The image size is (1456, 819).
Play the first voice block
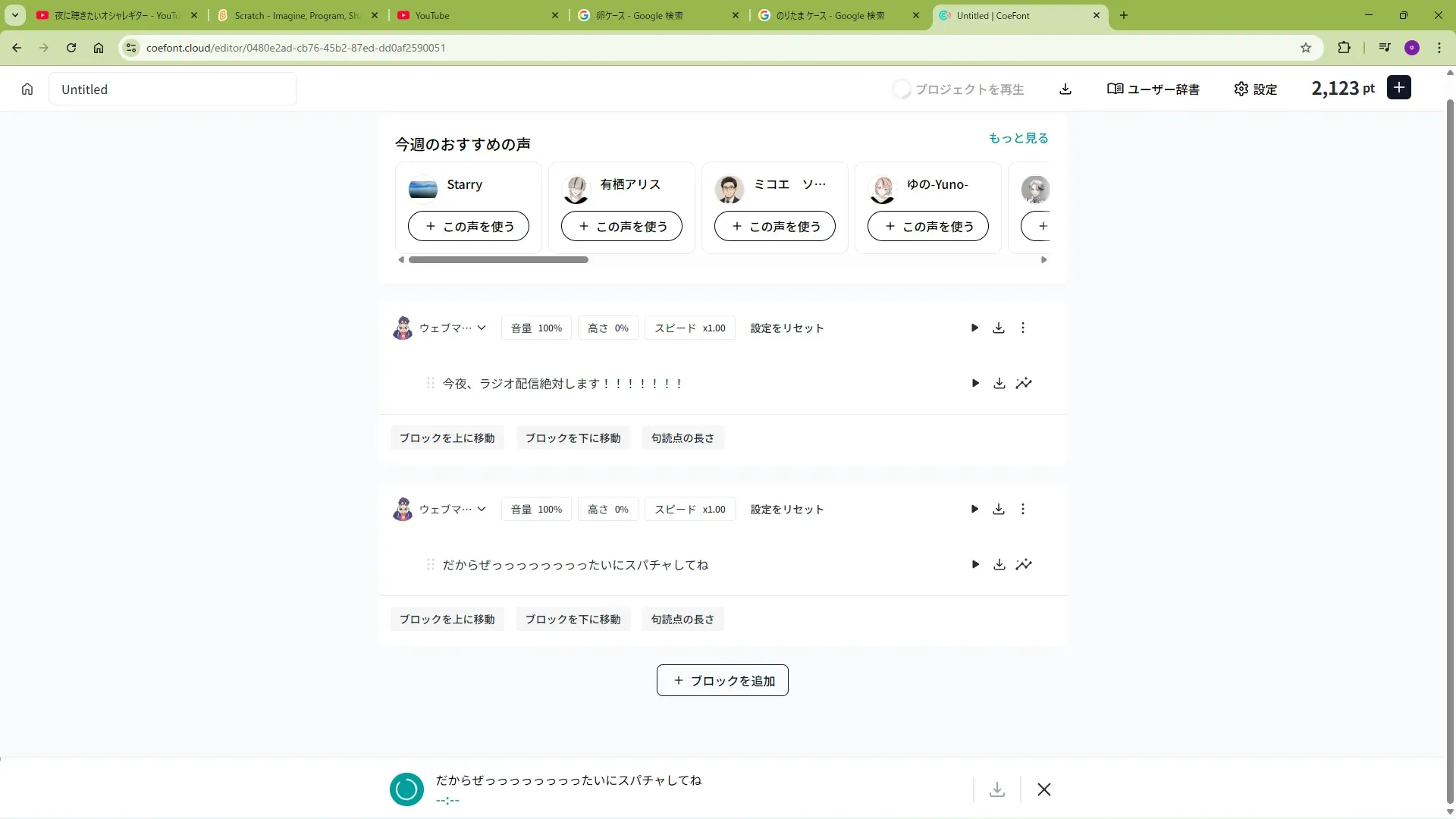(974, 328)
